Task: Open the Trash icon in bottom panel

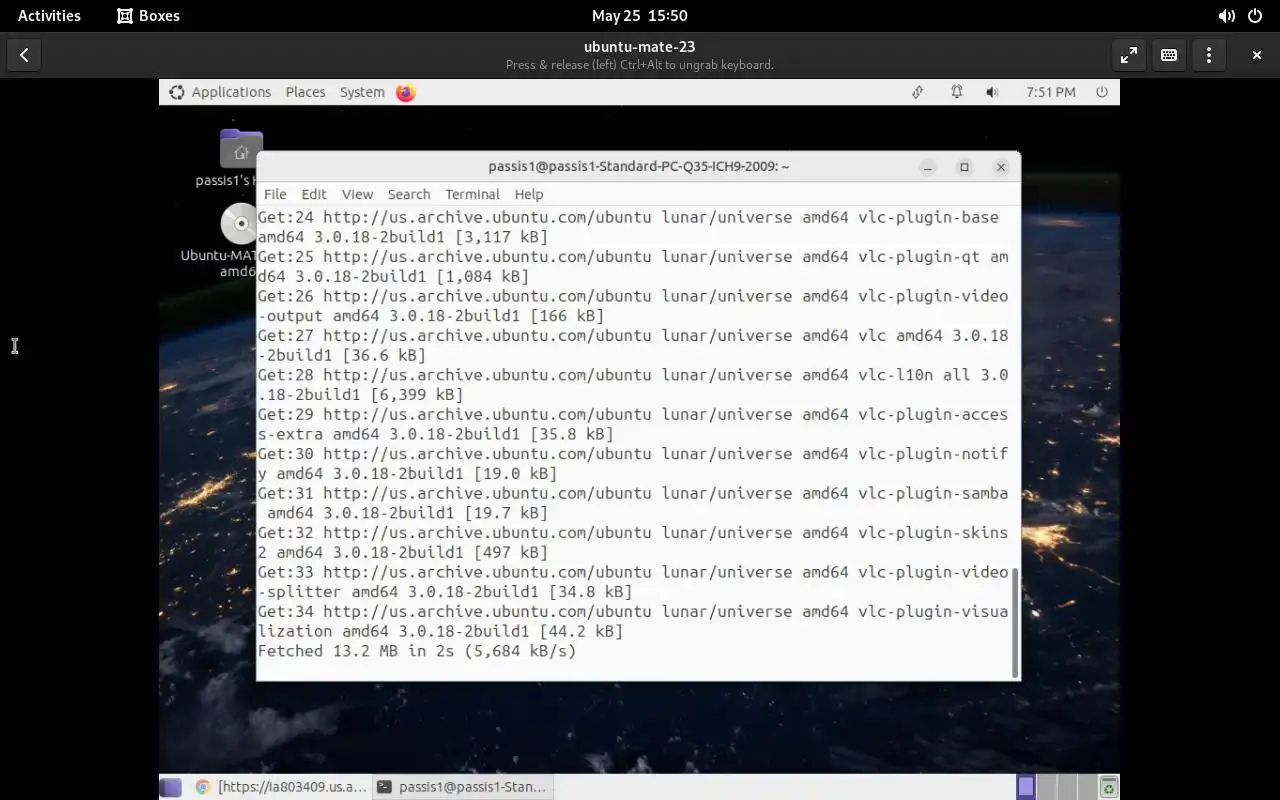Action: [1108, 787]
